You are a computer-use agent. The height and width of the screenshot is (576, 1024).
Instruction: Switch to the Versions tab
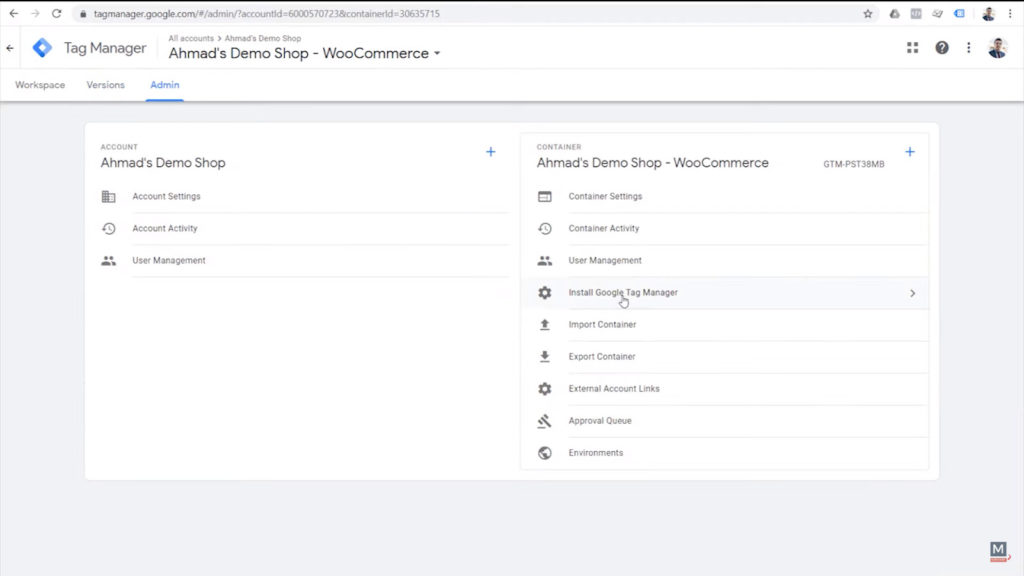105,85
